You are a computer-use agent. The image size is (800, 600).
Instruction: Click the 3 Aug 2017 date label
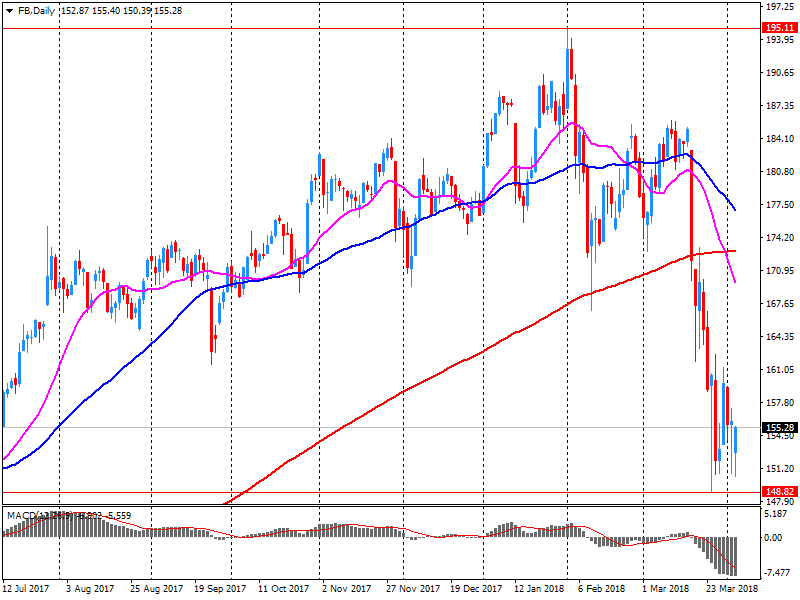click(x=90, y=588)
